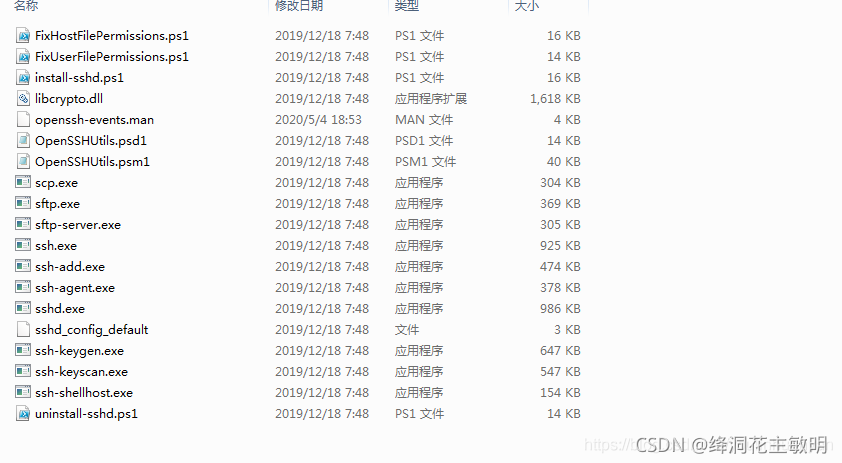Screen dimensions: 842x463
Task: Sort by the 类型 column header
Action: [x=407, y=6]
